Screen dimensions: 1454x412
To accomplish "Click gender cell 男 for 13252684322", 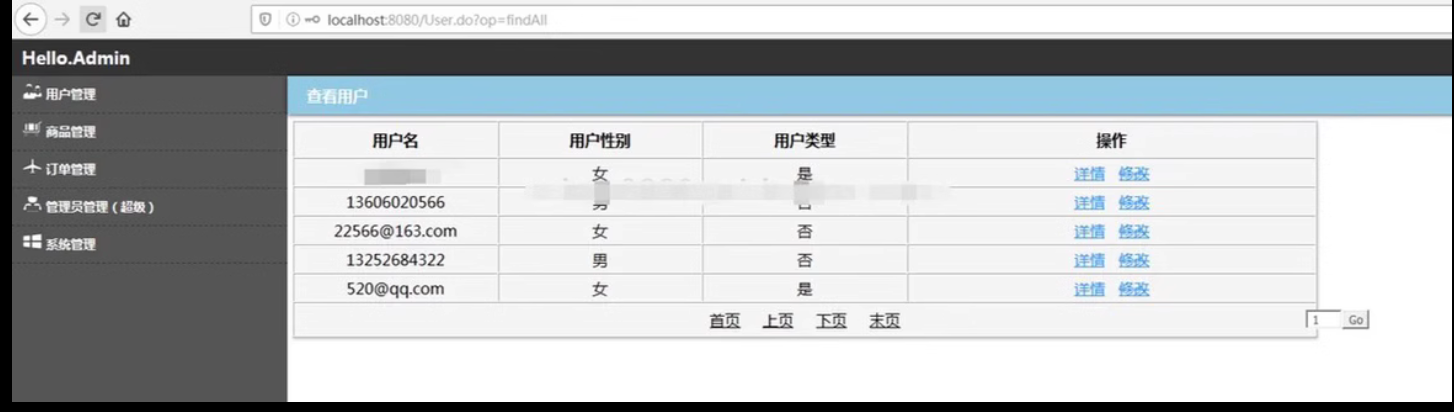I will (600, 261).
